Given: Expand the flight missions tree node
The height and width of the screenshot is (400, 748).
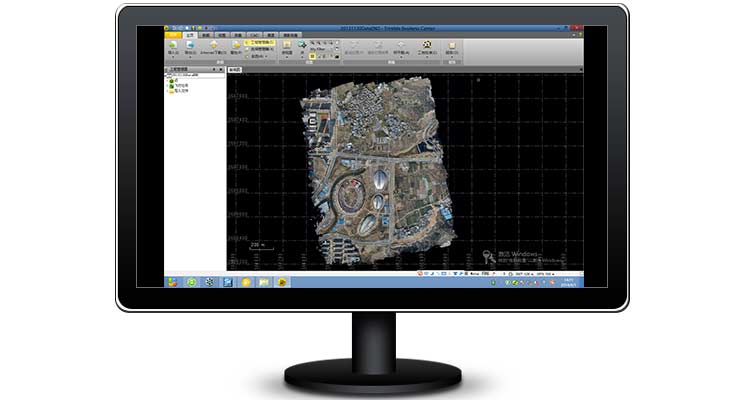Looking at the screenshot, I should point(168,87).
